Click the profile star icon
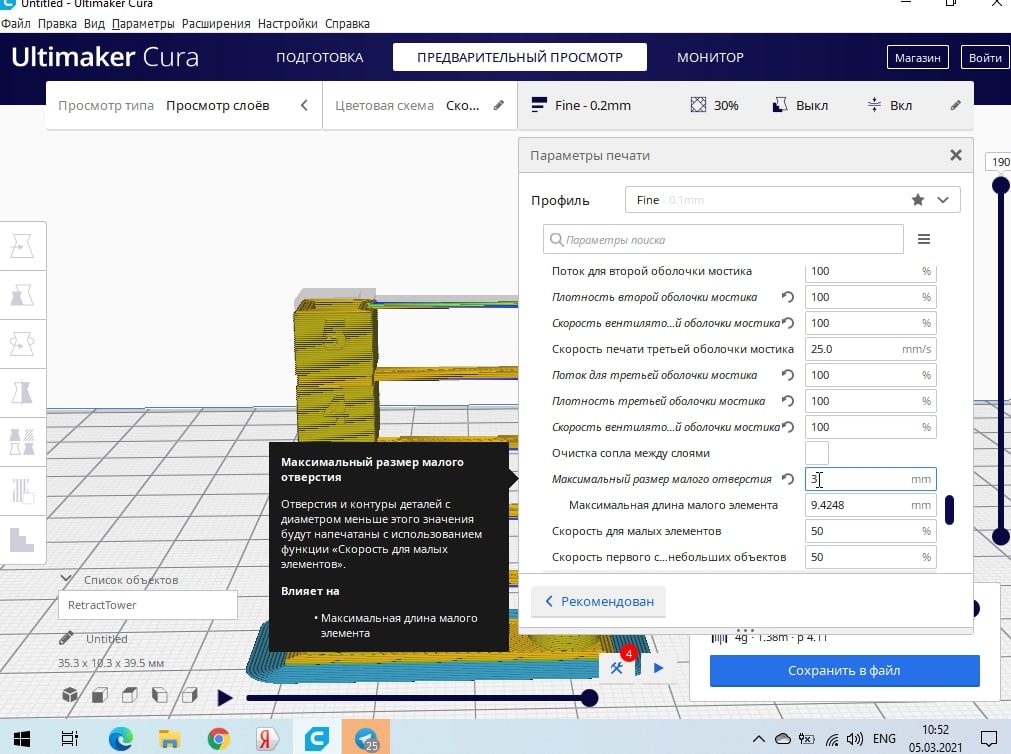This screenshot has width=1011, height=754. 918,200
